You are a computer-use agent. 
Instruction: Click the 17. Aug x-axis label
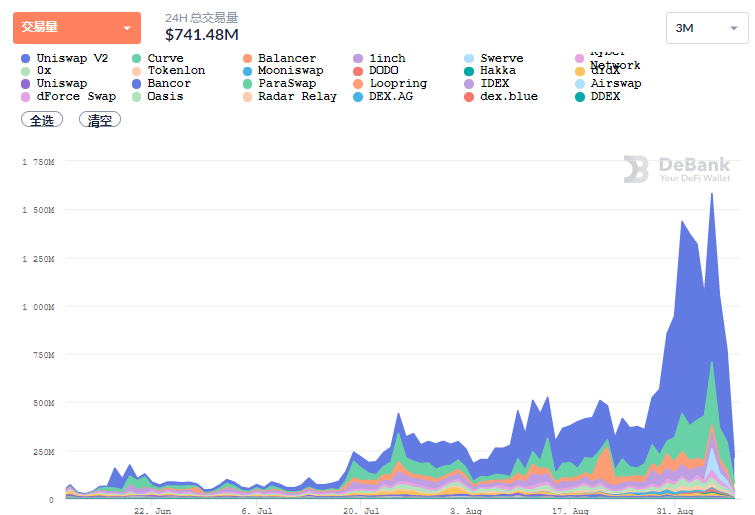pyautogui.click(x=570, y=511)
